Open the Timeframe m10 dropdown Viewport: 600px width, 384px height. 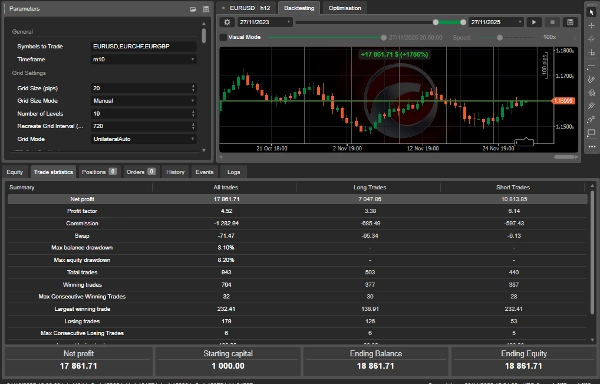coord(143,59)
